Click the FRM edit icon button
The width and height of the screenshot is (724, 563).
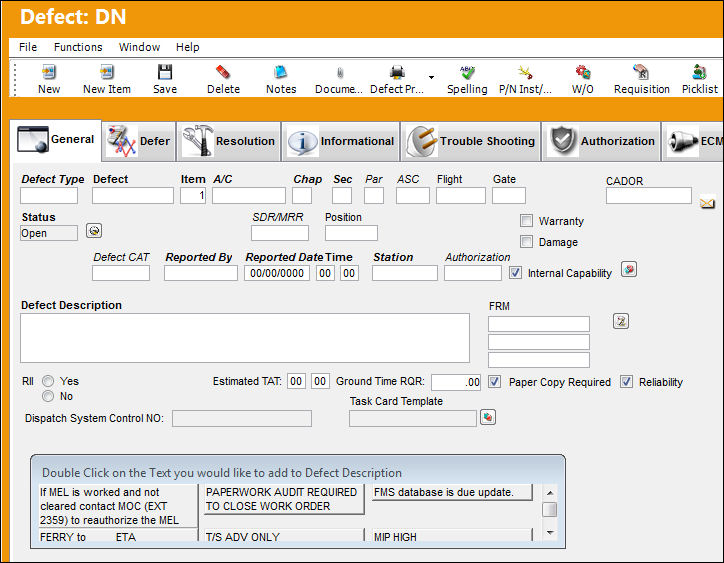(621, 321)
